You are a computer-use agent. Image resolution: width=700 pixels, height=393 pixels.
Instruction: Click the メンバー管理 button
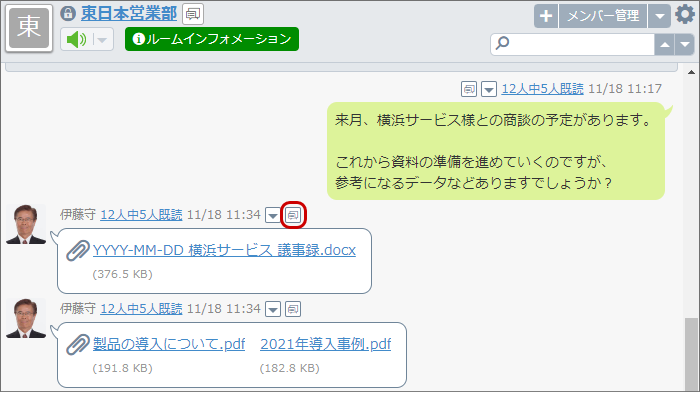pyautogui.click(x=603, y=16)
